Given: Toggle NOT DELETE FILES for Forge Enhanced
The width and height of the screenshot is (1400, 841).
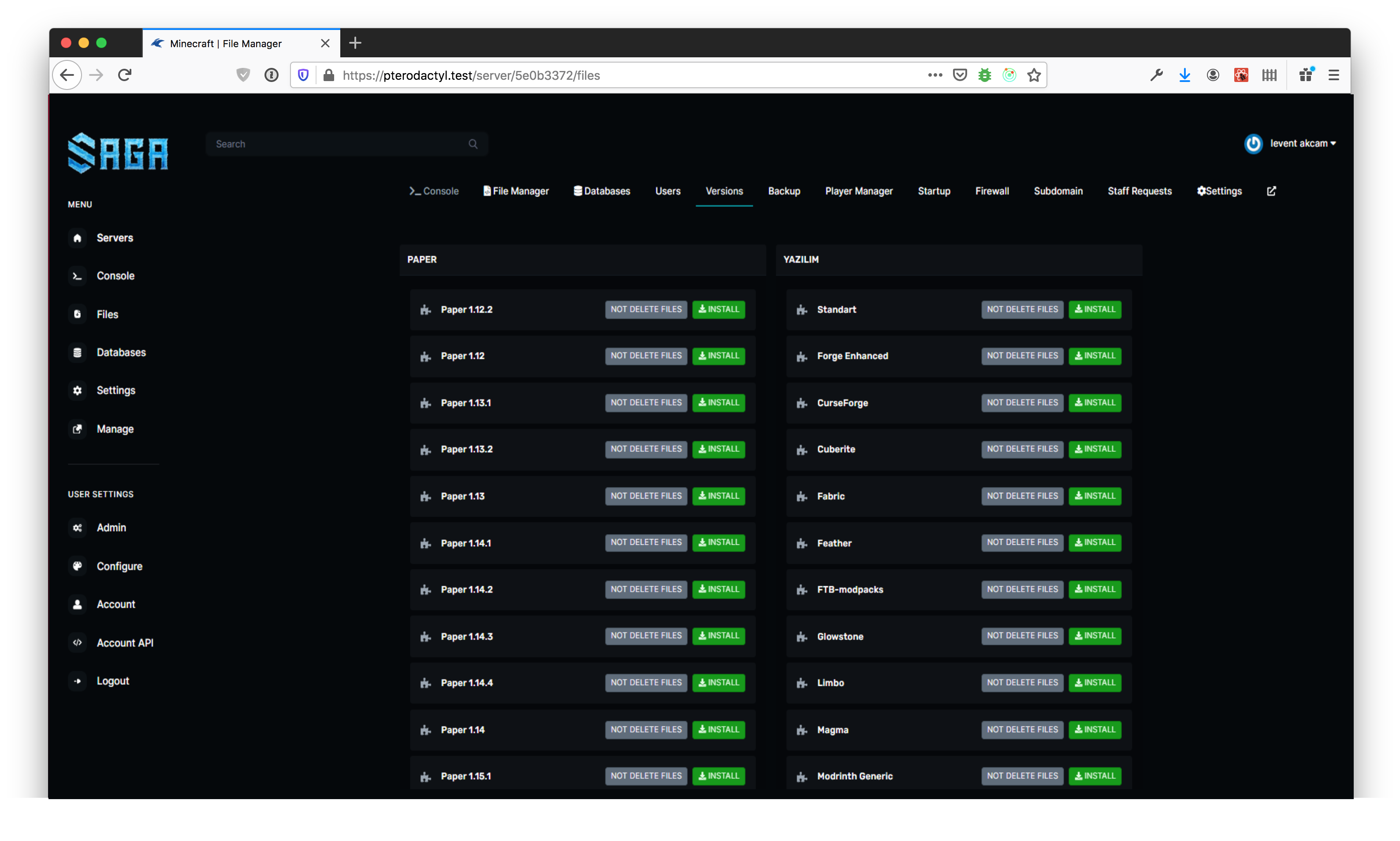Looking at the screenshot, I should coord(1022,356).
